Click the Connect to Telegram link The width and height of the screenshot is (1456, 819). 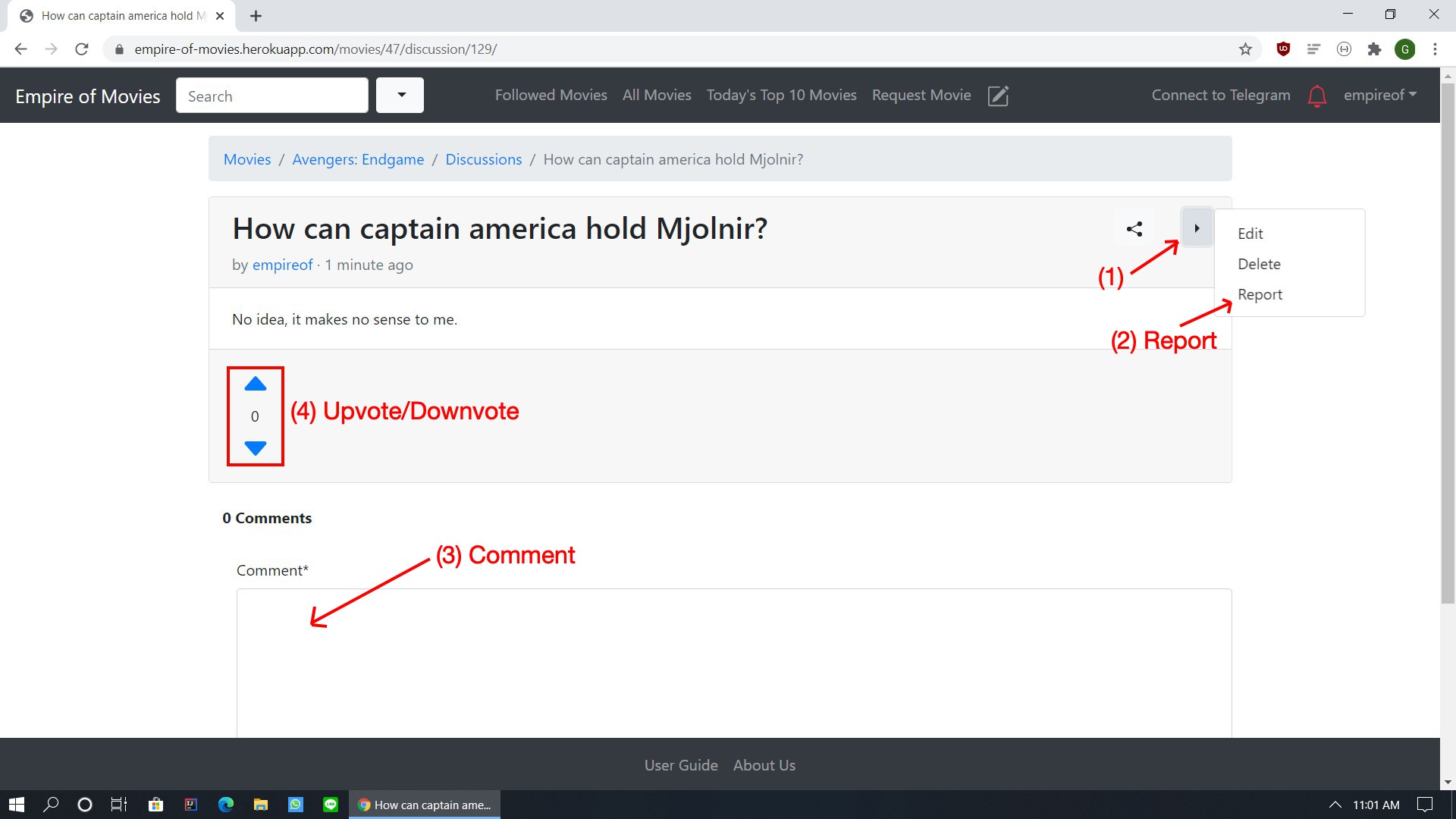(1220, 96)
